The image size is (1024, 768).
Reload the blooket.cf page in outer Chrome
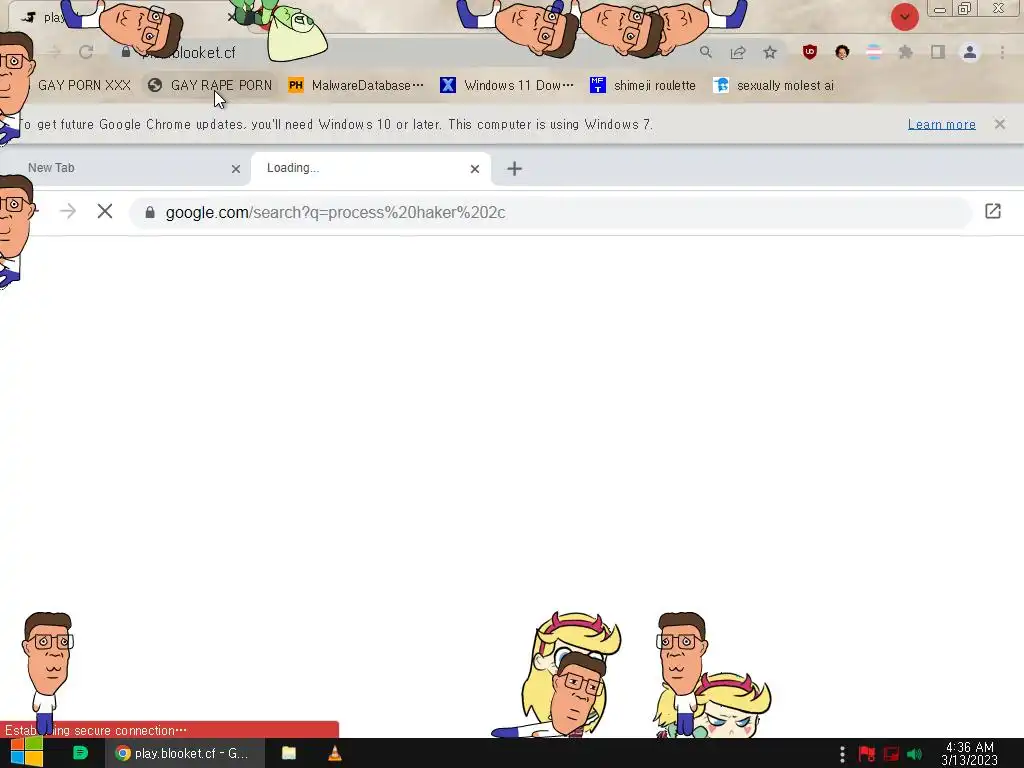coord(86,52)
